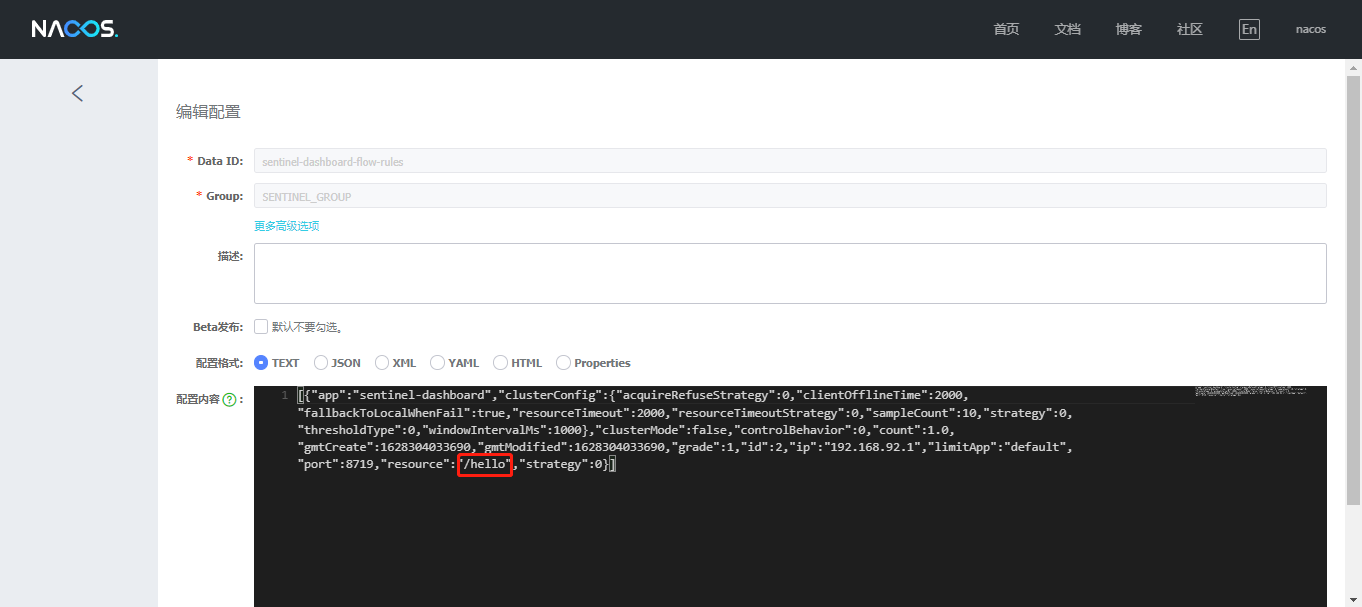Click the Nacos logo

pyautogui.click(x=75, y=29)
